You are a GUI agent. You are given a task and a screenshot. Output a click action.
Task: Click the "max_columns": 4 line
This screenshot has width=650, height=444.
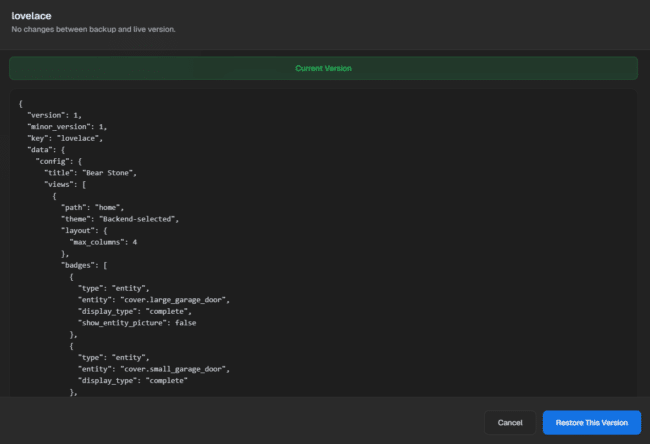tap(103, 241)
